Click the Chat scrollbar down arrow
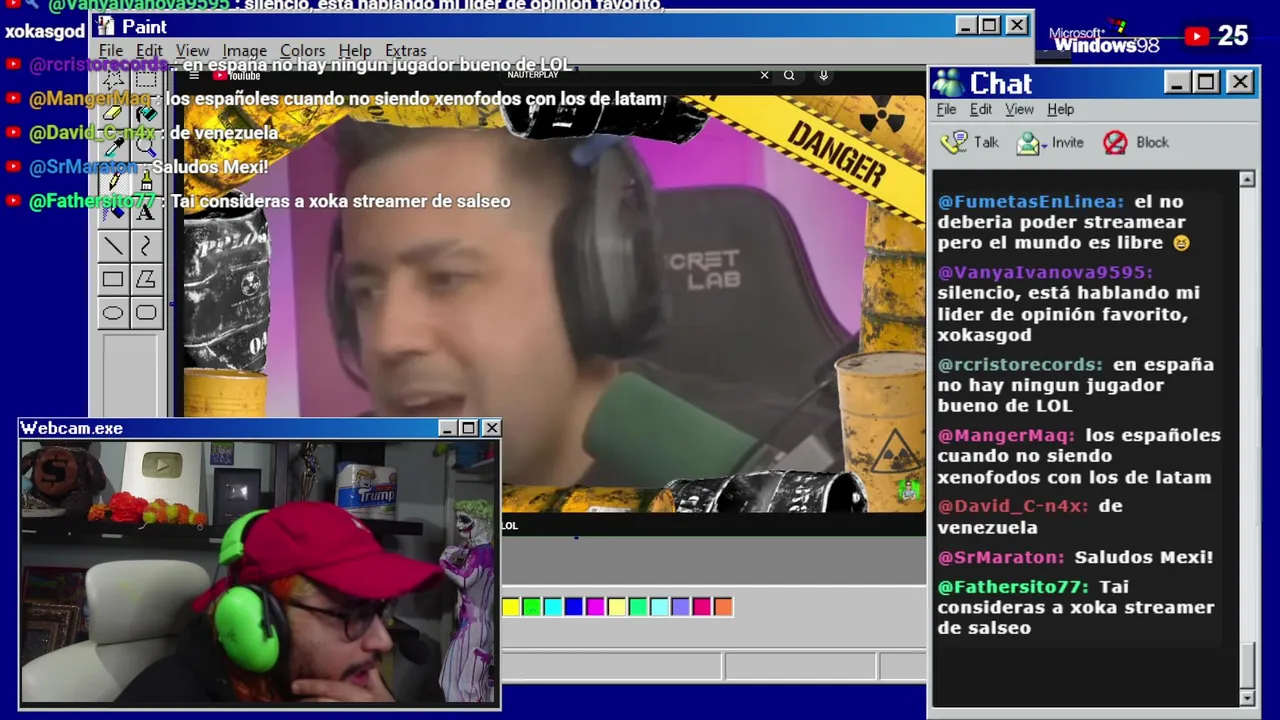This screenshot has width=1280, height=720. pos(1247,697)
